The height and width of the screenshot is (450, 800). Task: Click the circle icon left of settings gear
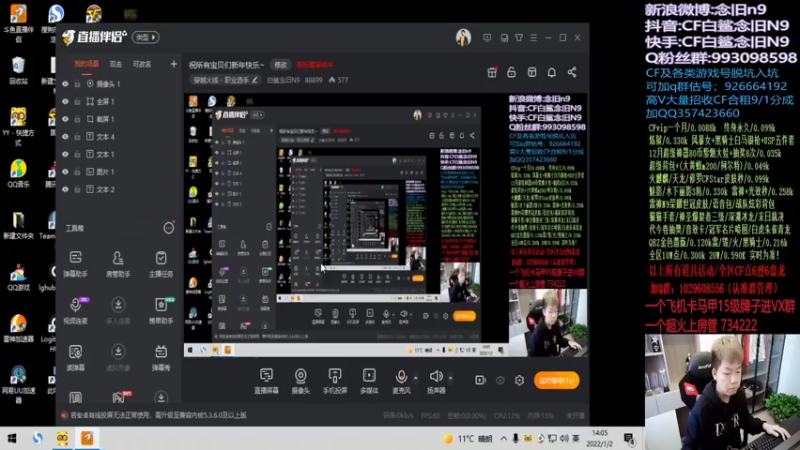coord(500,380)
